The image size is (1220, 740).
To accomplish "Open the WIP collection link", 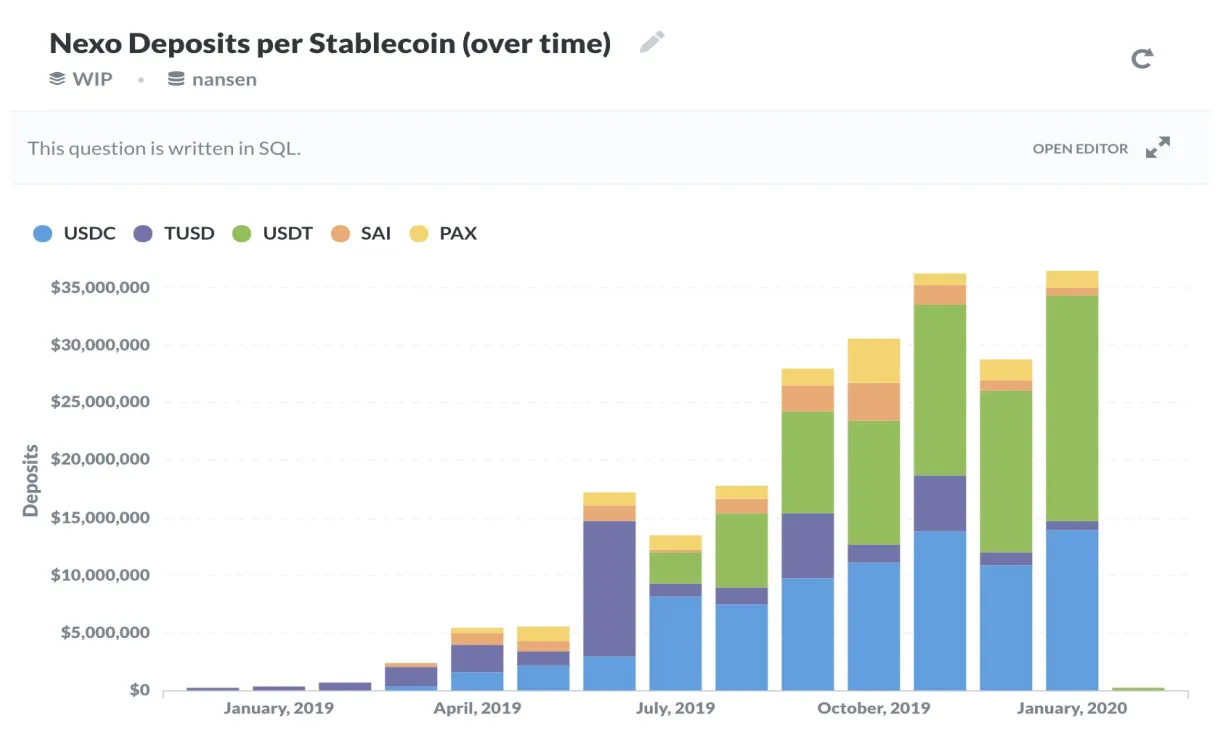I will pos(92,79).
